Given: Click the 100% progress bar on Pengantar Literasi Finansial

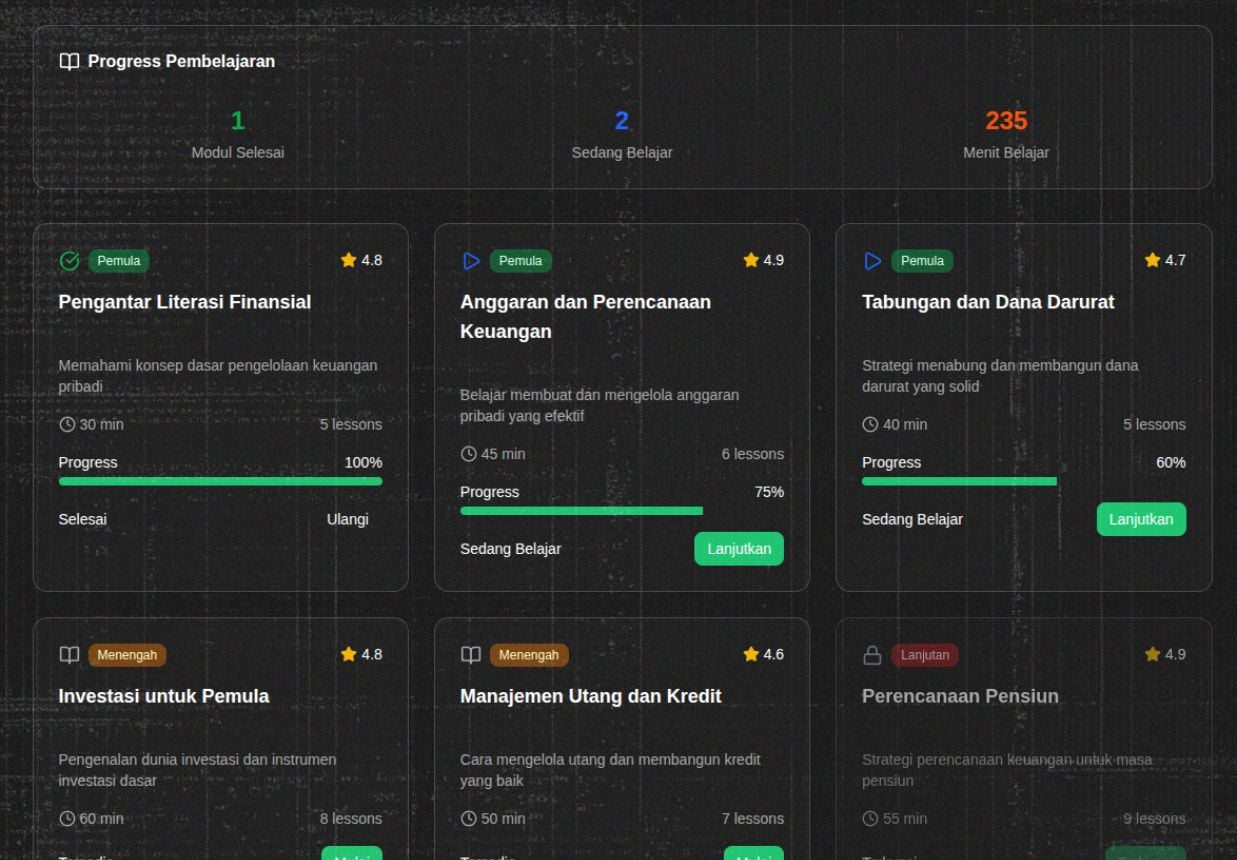Looking at the screenshot, I should [220, 481].
